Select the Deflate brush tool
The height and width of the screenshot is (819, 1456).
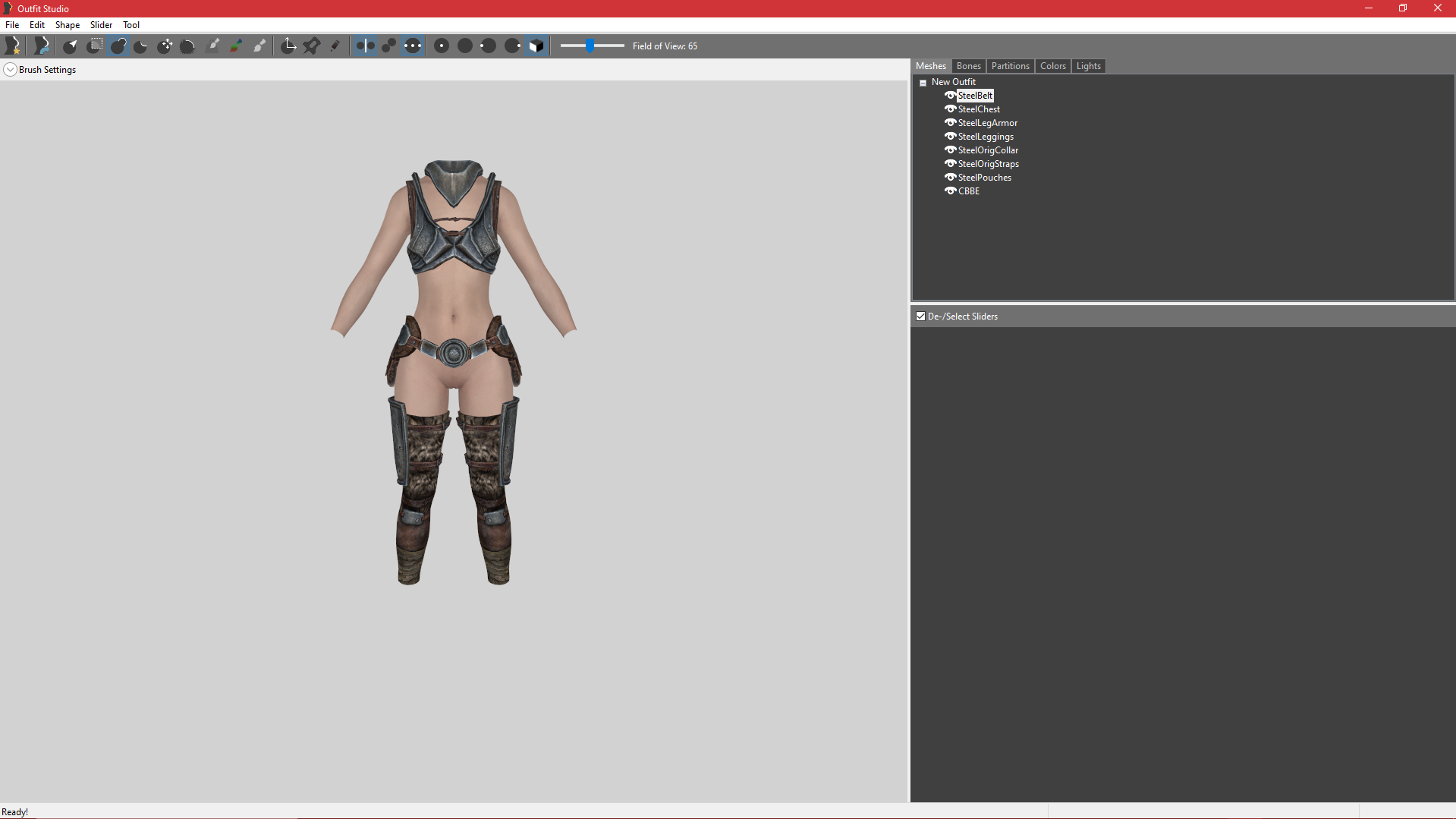(x=141, y=46)
